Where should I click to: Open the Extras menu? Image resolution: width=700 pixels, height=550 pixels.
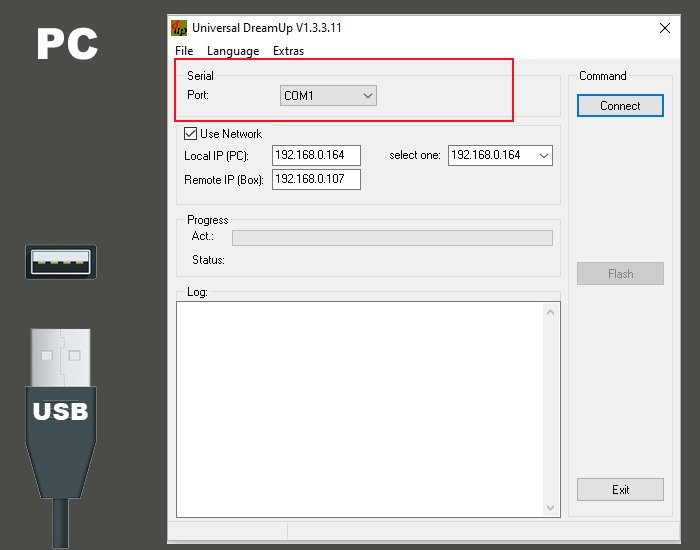(288, 51)
